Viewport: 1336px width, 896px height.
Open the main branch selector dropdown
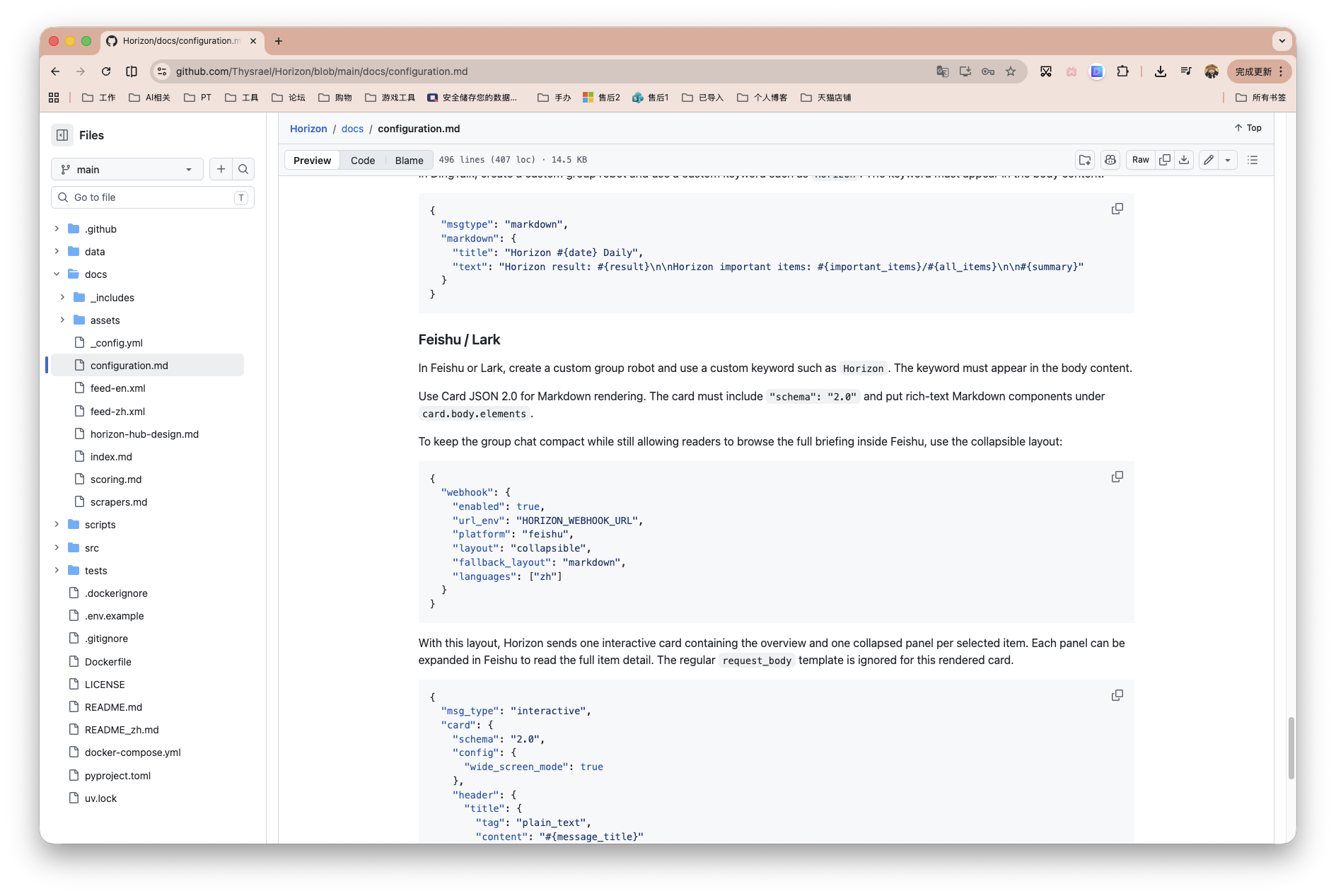[x=127, y=169]
